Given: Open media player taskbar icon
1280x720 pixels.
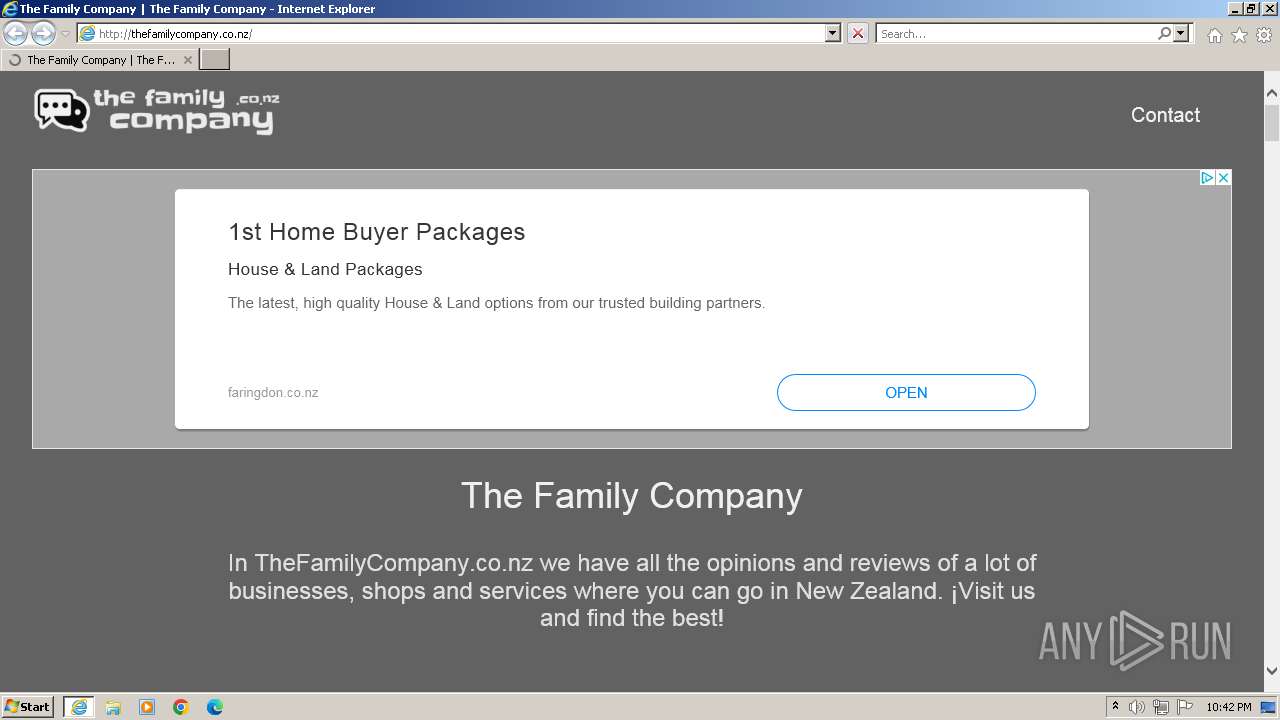Looking at the screenshot, I should [x=147, y=707].
